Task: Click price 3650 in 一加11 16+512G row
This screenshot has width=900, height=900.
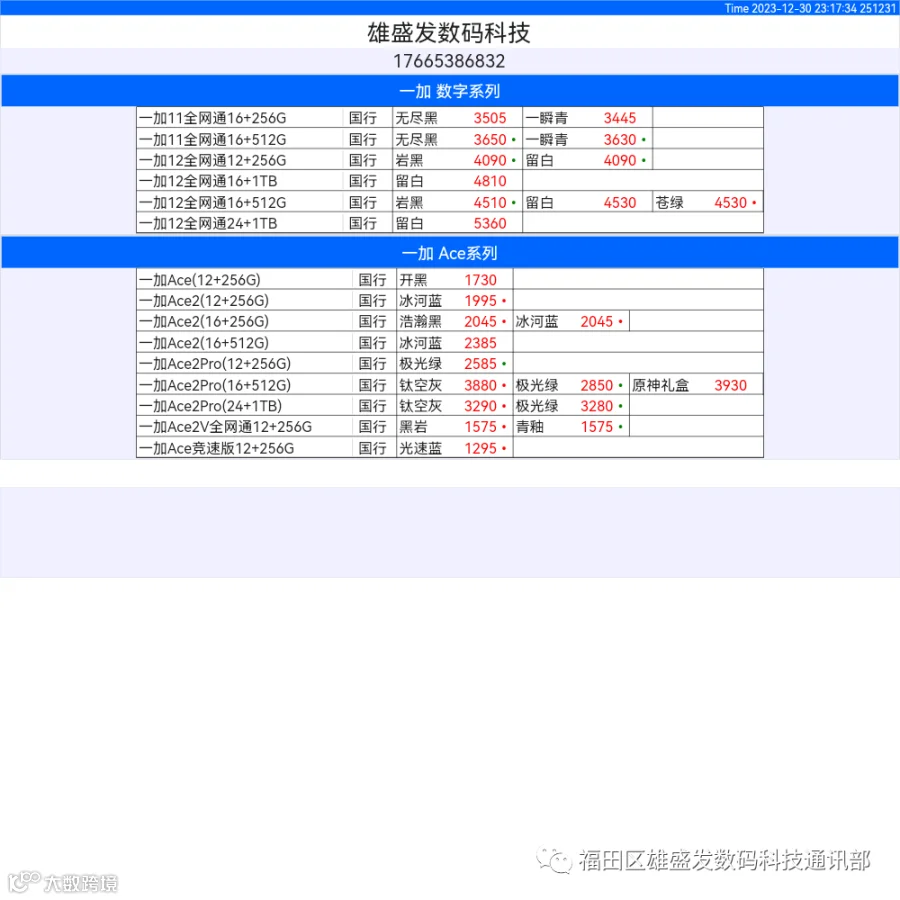Action: point(490,139)
